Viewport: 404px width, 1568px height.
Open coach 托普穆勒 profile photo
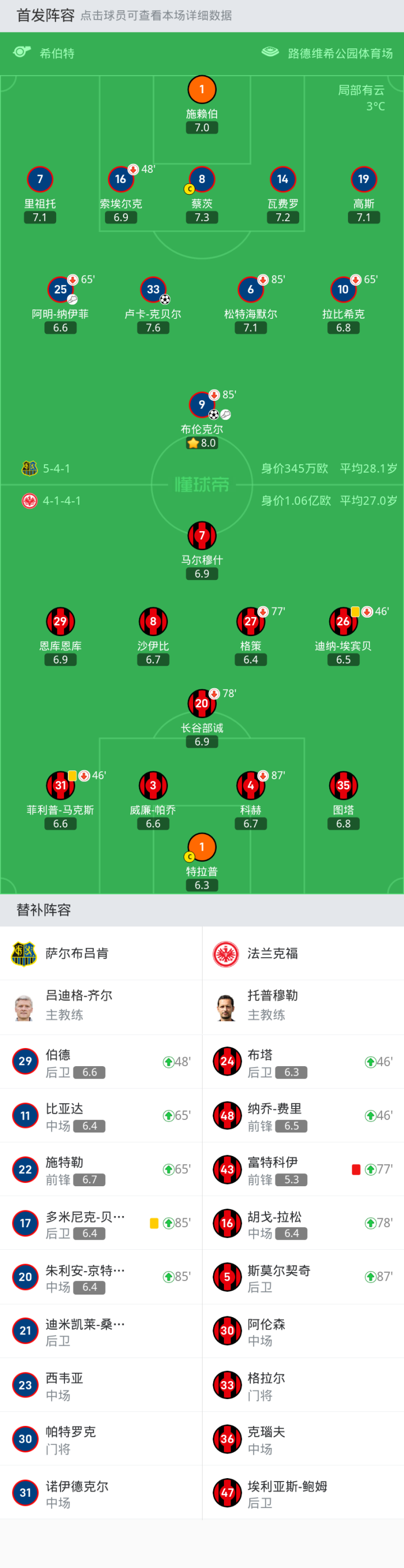(226, 1007)
